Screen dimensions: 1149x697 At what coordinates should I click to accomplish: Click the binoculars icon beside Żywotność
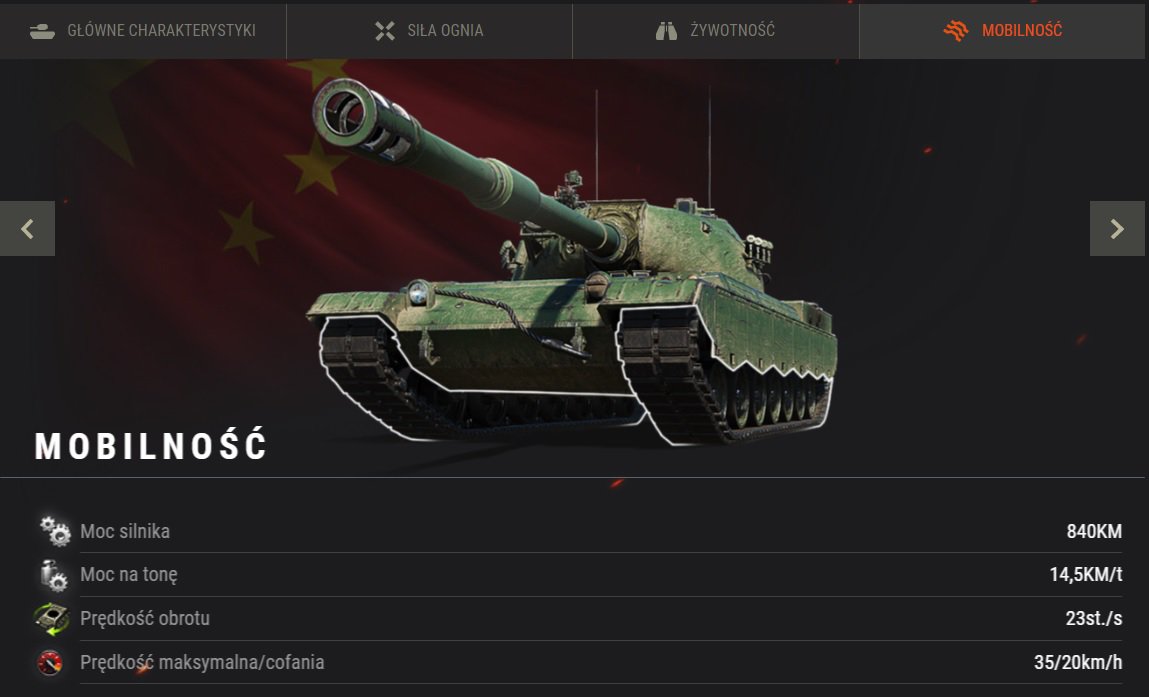666,31
